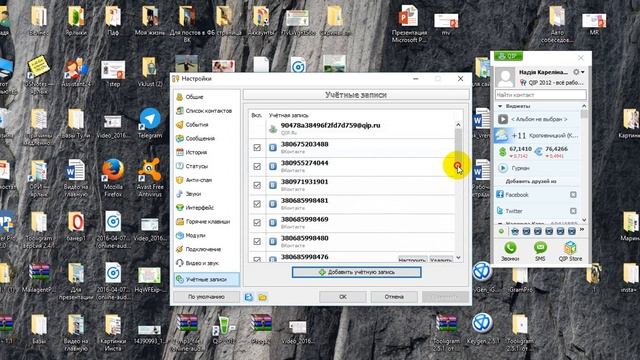
Task: Click the VK icon of account 380971931901
Action: pyautogui.click(x=273, y=185)
